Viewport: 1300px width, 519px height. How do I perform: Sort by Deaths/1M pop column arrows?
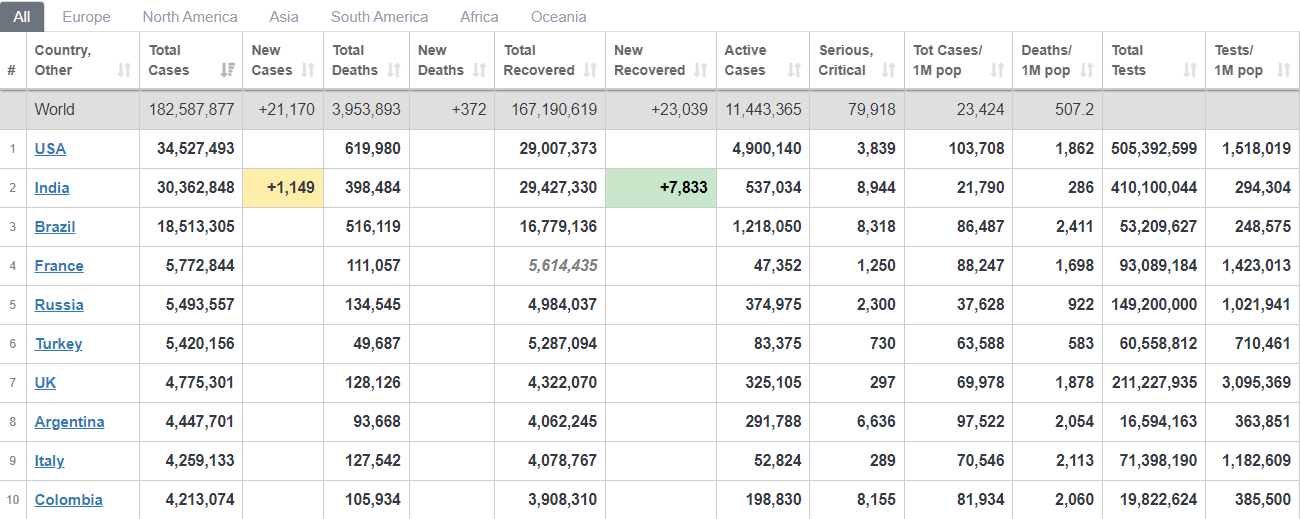coord(1087,70)
